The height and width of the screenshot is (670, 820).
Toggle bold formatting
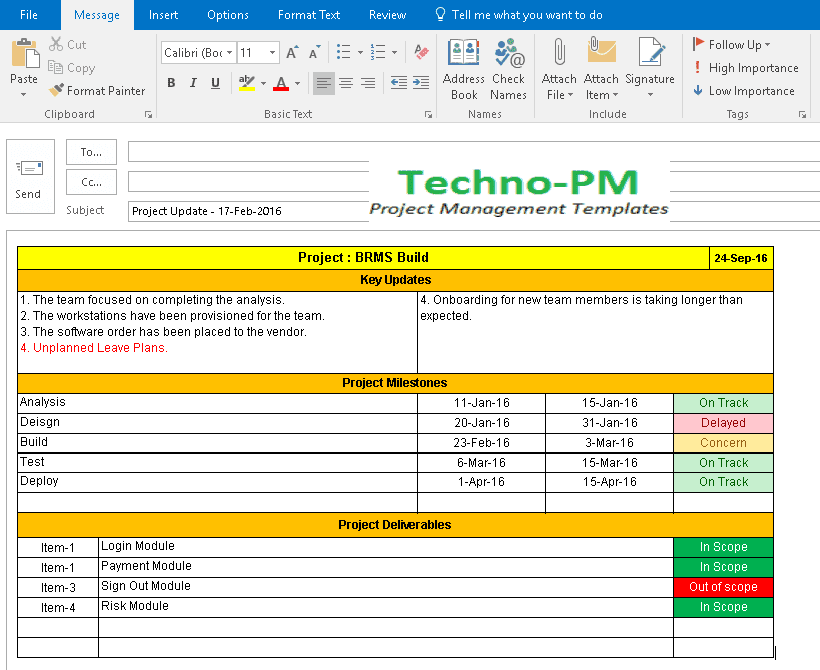[171, 83]
